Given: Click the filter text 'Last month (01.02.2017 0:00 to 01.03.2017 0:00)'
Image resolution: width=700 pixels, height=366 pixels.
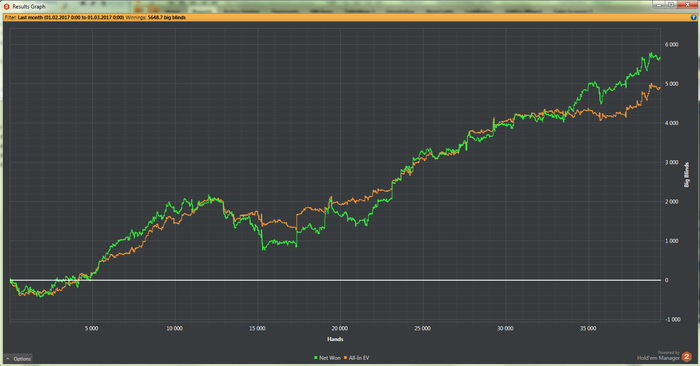Looking at the screenshot, I should click(x=71, y=17).
